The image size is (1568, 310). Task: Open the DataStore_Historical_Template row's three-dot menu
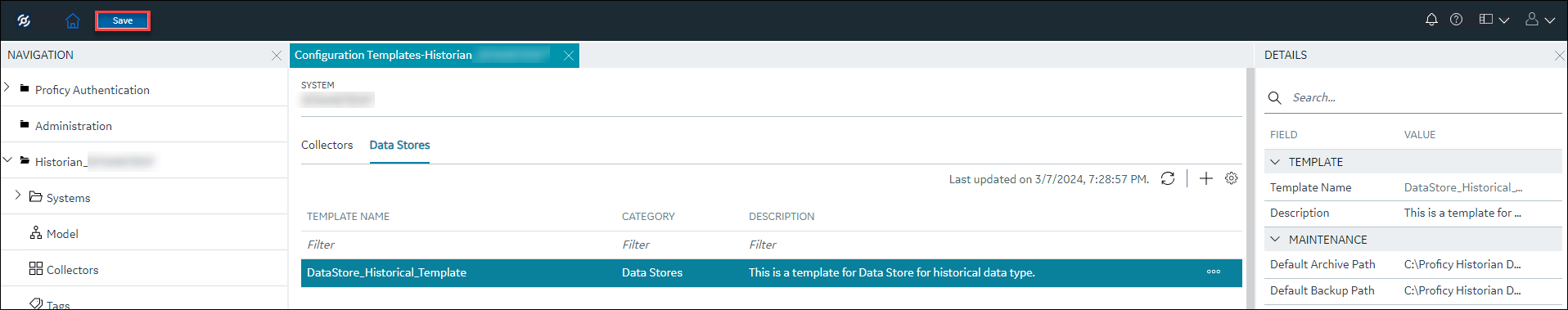(x=1214, y=272)
